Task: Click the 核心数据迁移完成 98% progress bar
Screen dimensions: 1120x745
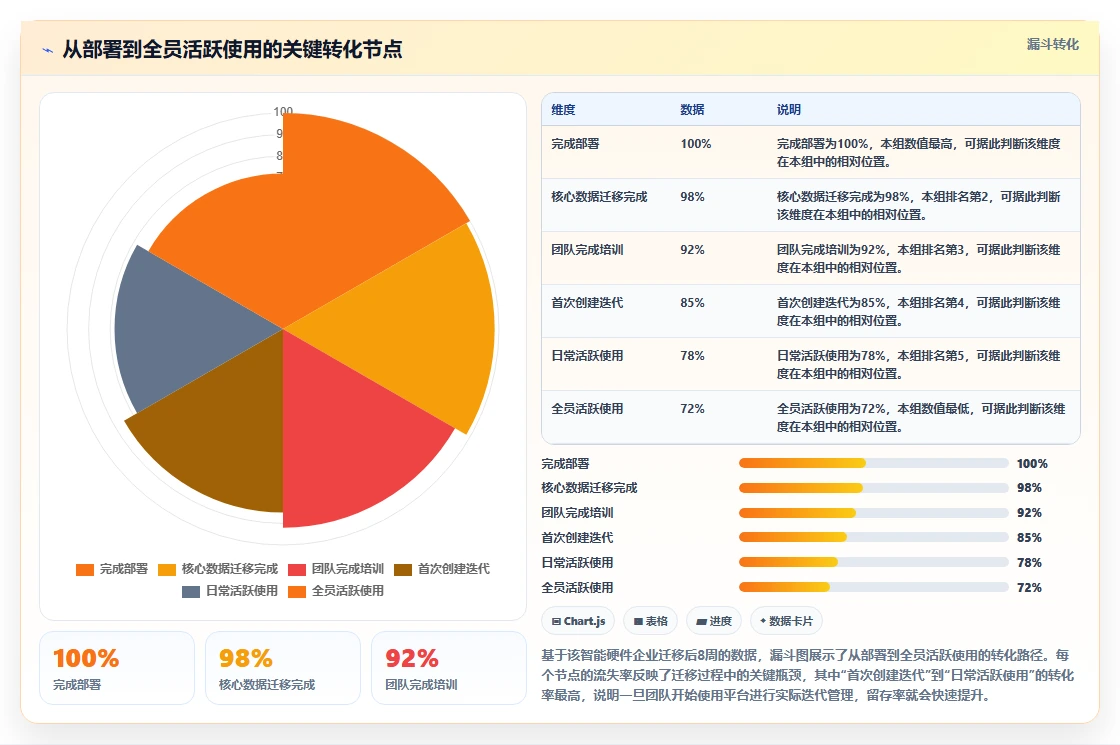Action: click(873, 488)
